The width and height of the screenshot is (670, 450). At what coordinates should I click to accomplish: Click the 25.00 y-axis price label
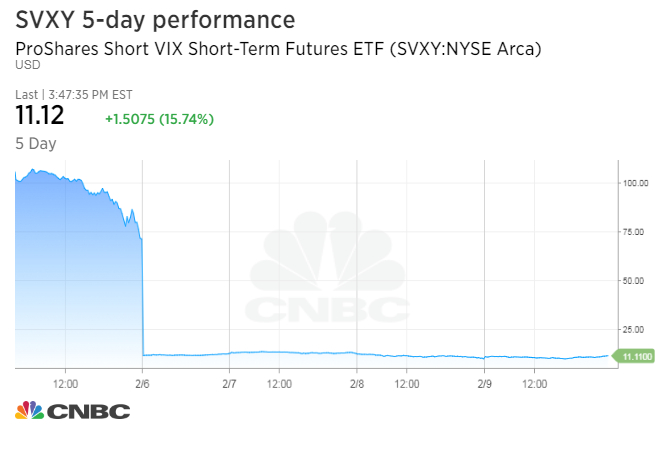(634, 329)
